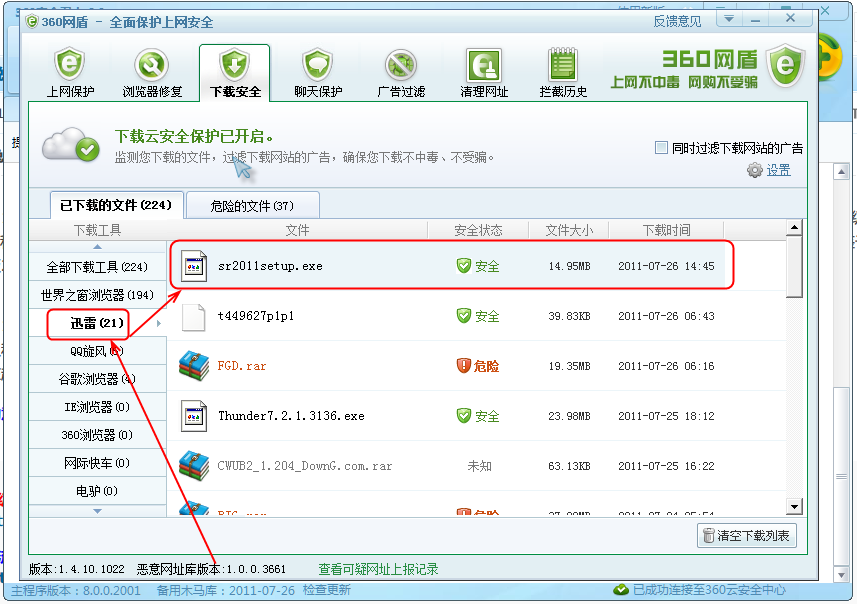The image size is (857, 604).
Task: Switch to the 危险的文件 (37) tab
Action: click(252, 206)
